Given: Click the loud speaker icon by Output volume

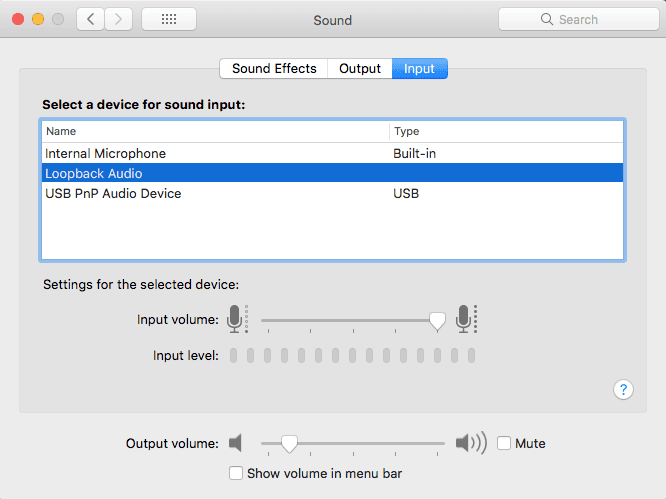Looking at the screenshot, I should coord(470,443).
